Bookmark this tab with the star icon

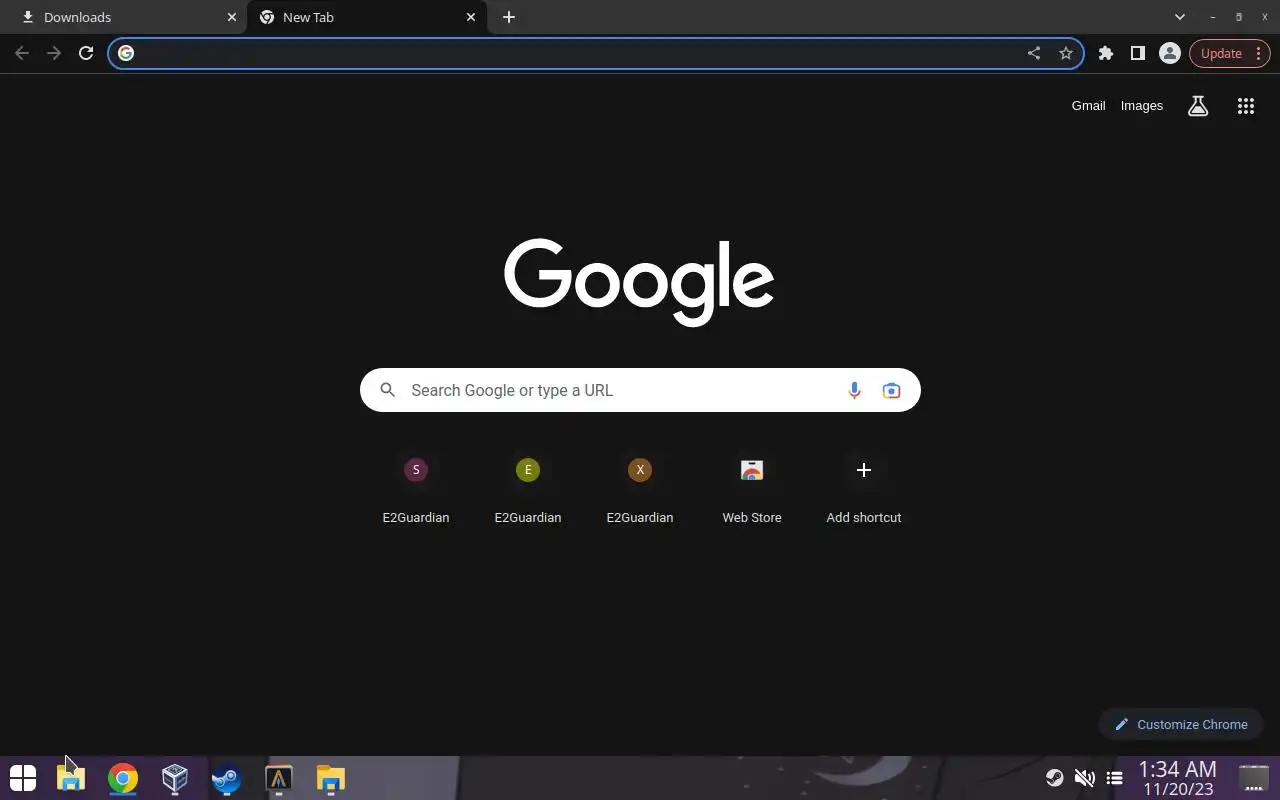coord(1066,53)
